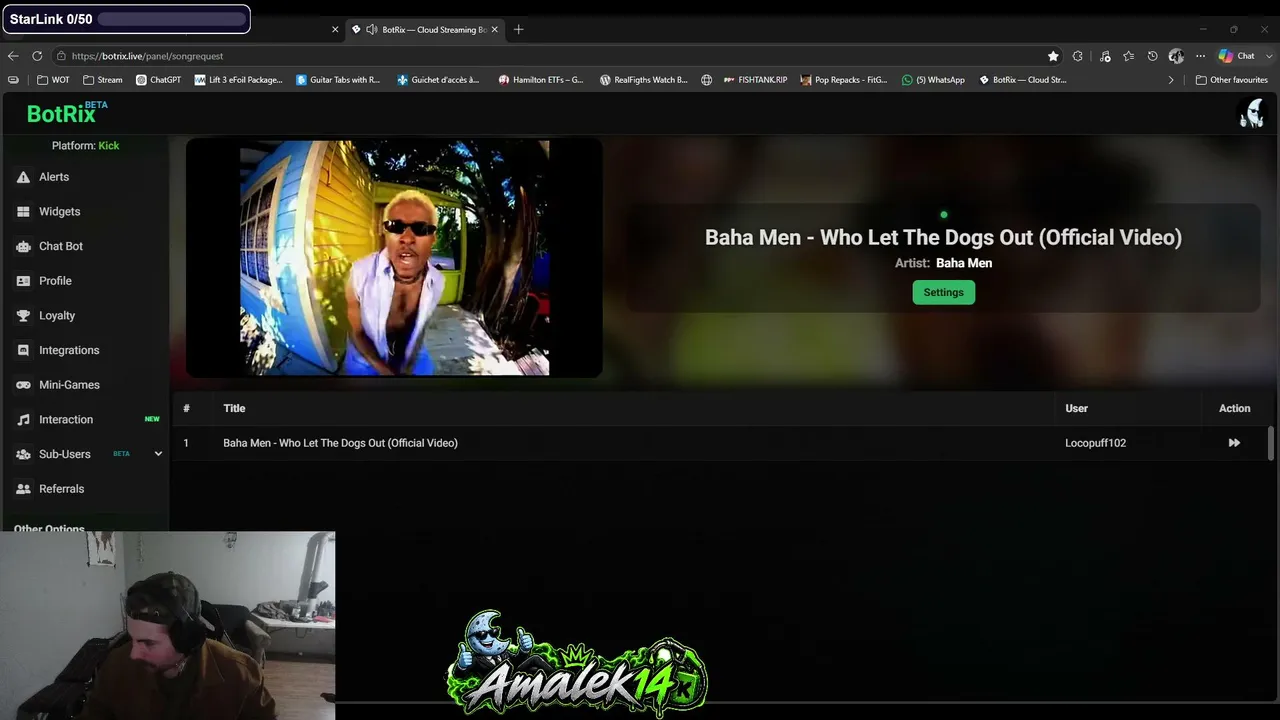
Task: Open the browser profile picture icon
Action: click(x=1176, y=56)
